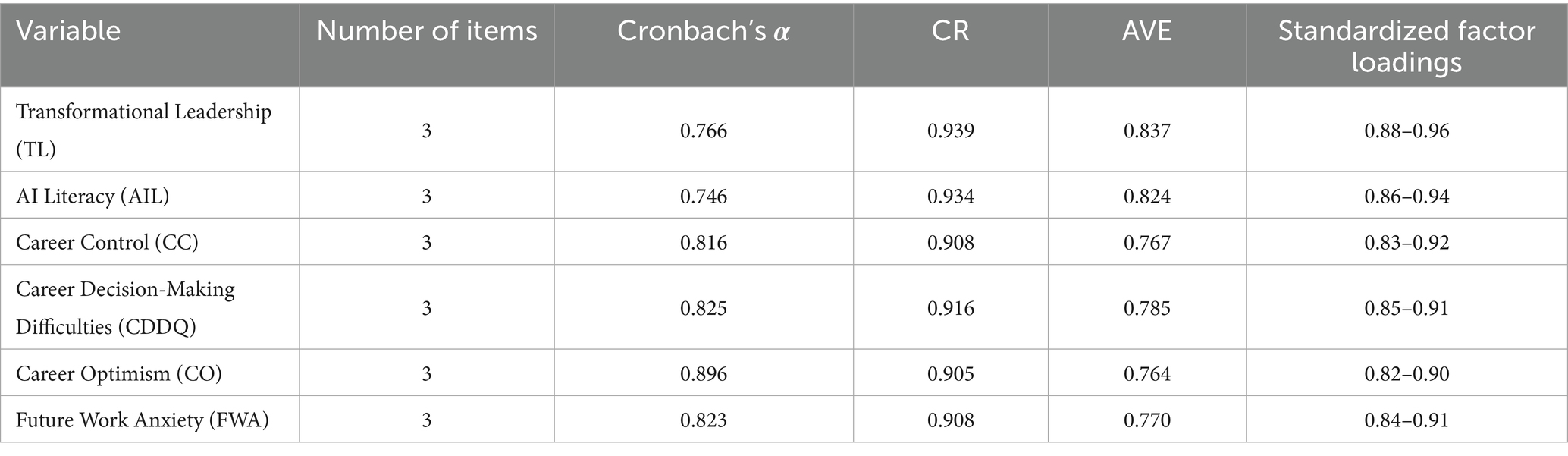Select the CR value 0.939
The width and height of the screenshot is (1568, 456).
(950, 131)
